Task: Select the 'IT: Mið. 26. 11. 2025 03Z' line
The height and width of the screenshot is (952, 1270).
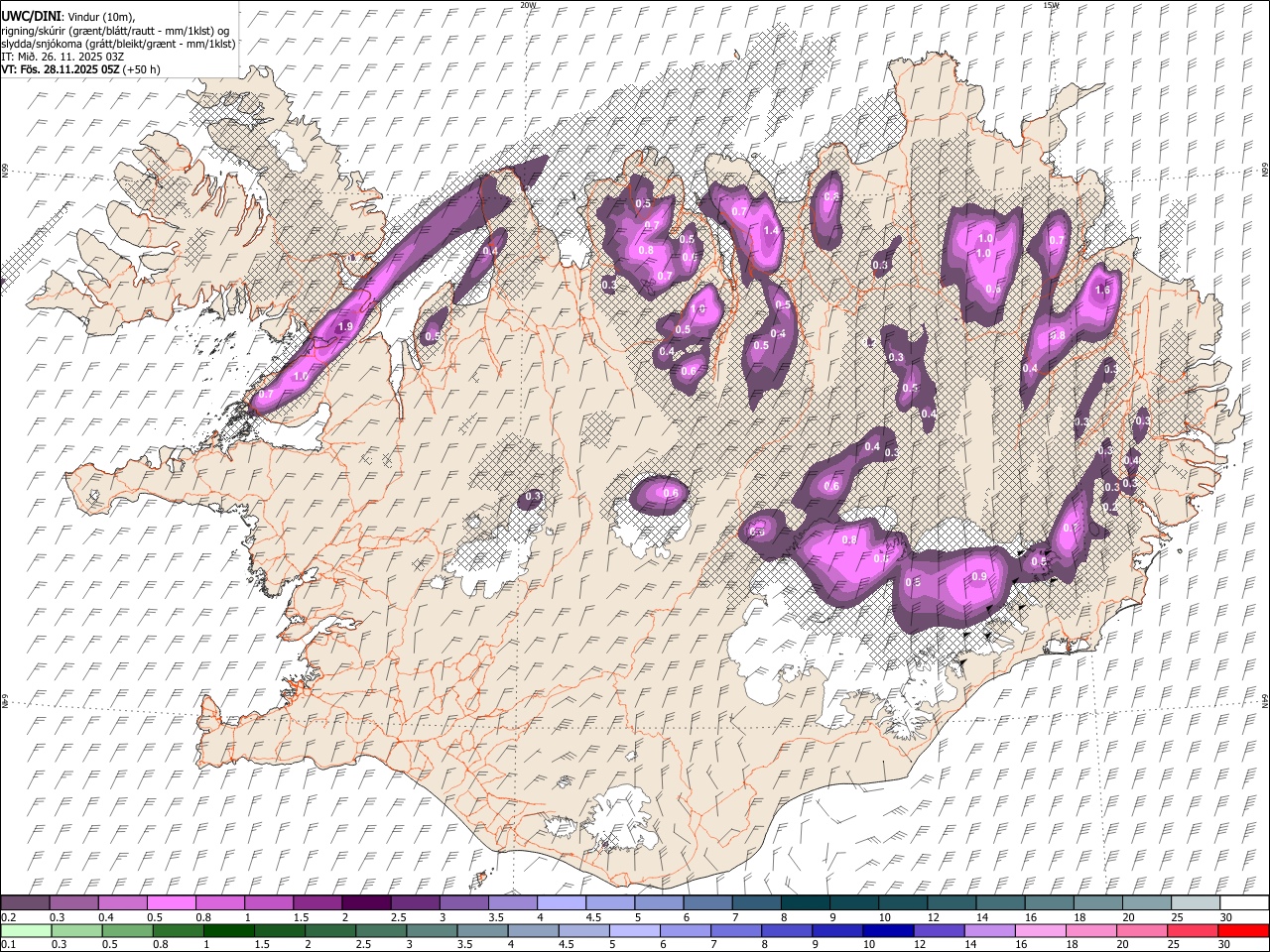Action: (x=63, y=57)
